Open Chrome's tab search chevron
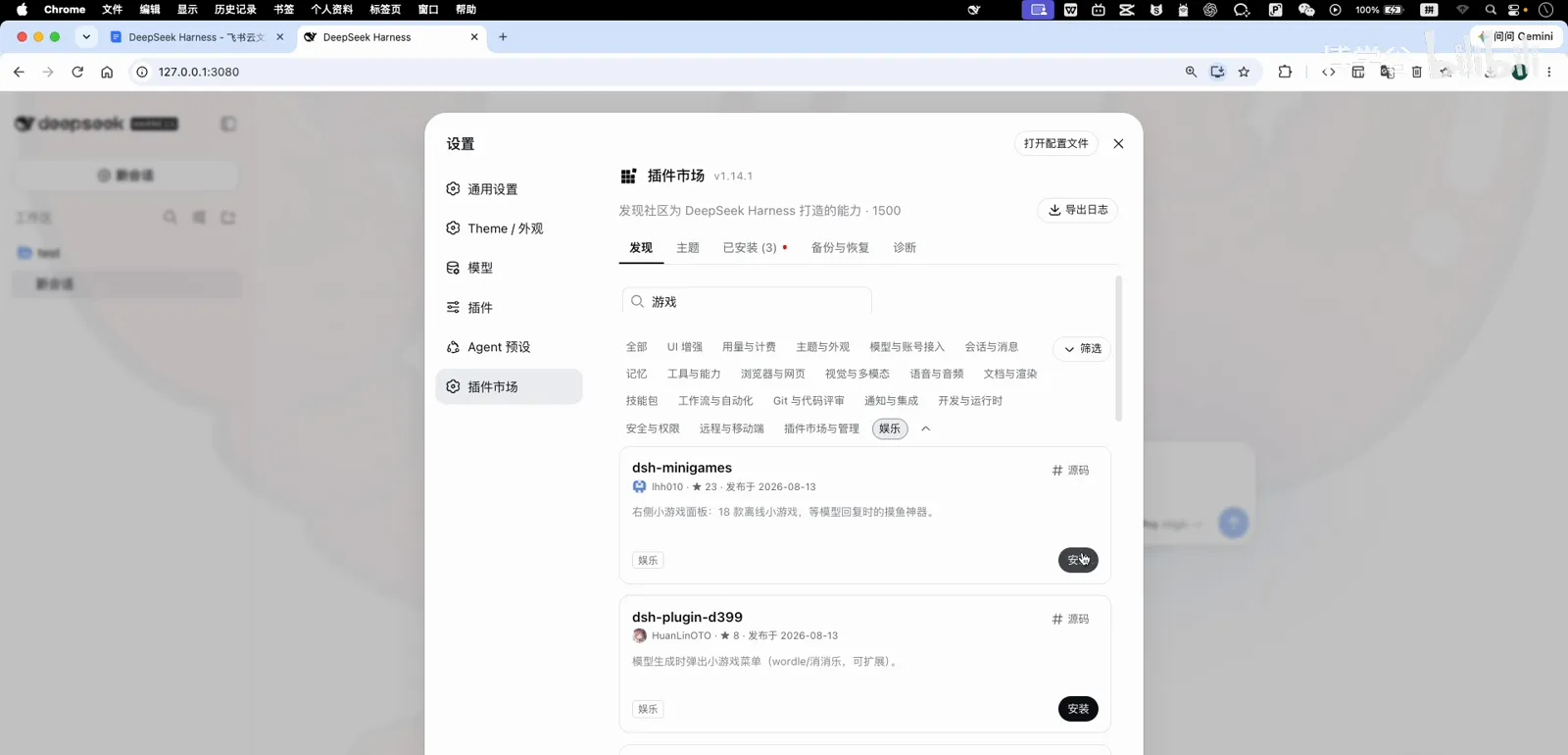 pos(86,37)
